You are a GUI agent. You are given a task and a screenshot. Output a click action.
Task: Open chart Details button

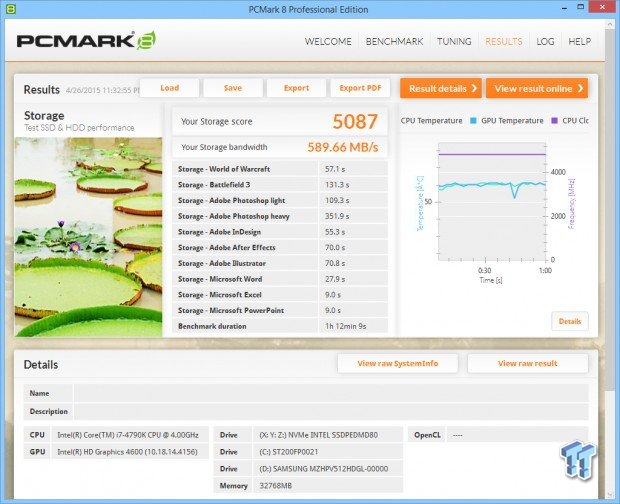[570, 321]
